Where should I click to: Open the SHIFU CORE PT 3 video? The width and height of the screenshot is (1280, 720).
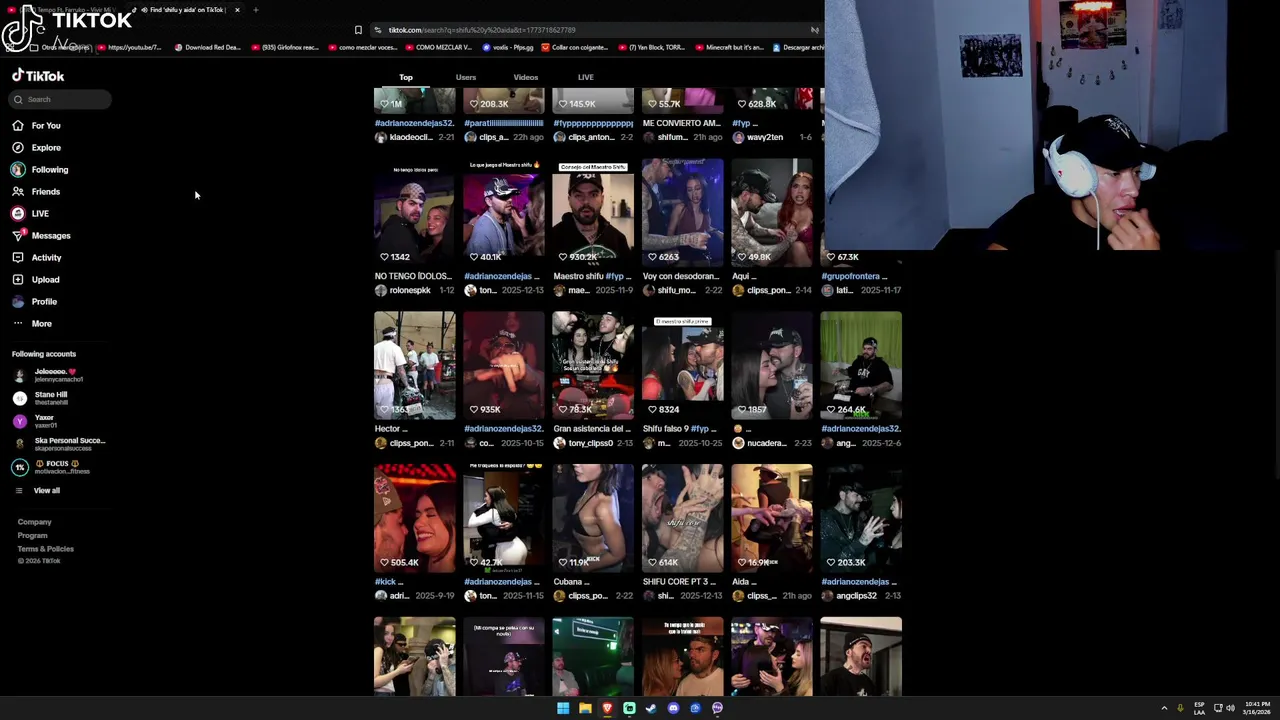pos(682,517)
